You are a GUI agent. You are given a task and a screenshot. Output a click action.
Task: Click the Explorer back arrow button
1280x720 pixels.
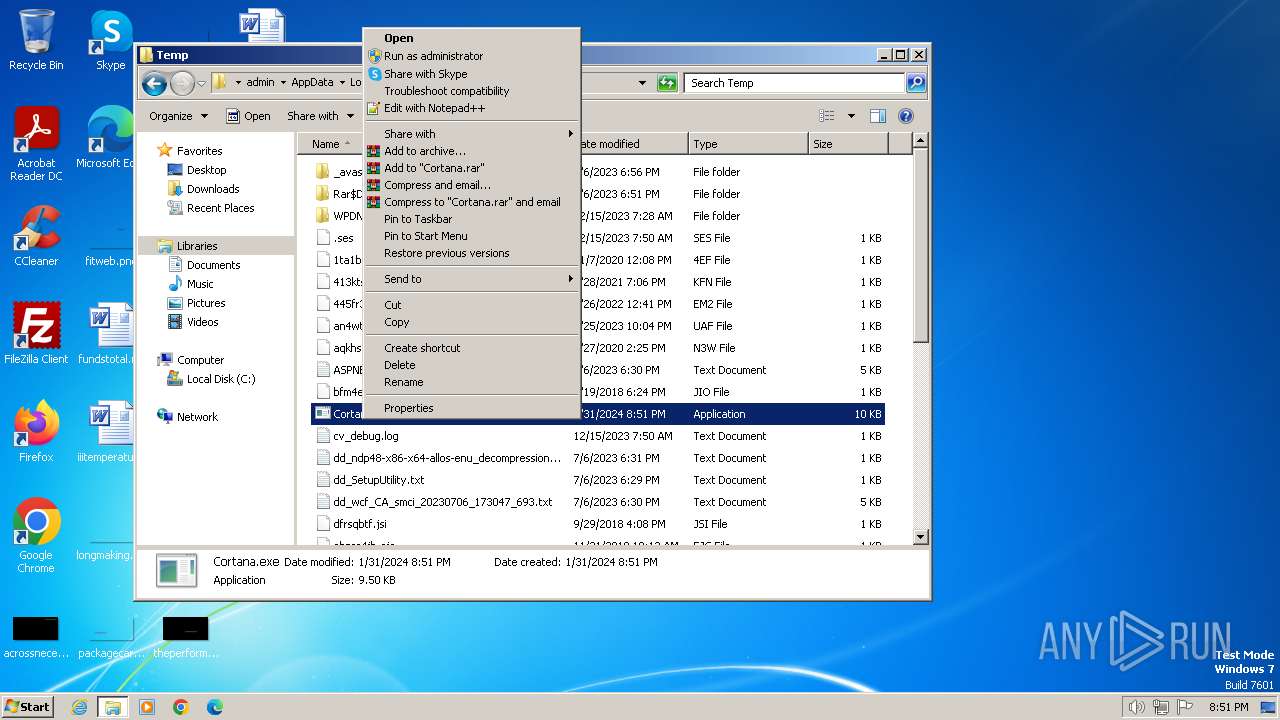(153, 83)
